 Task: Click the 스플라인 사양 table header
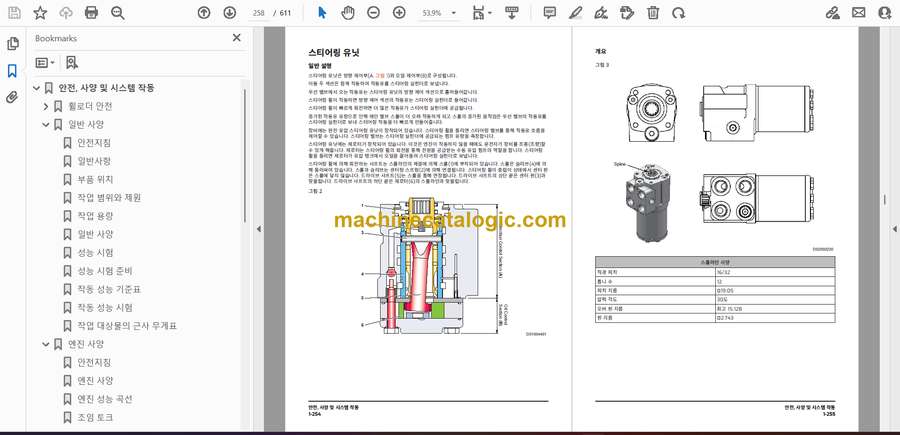click(715, 262)
